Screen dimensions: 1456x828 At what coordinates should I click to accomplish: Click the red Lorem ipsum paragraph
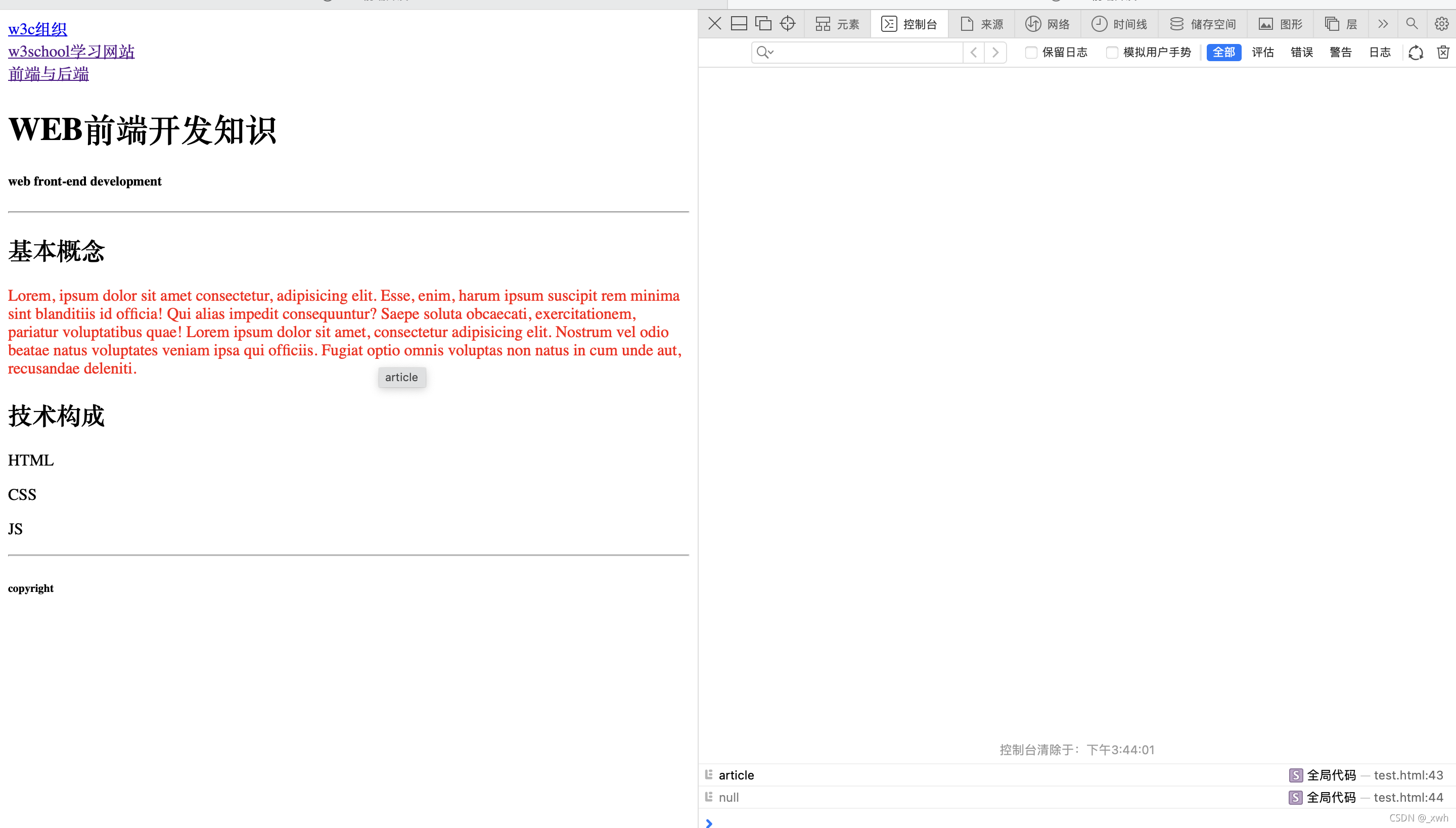click(x=345, y=332)
